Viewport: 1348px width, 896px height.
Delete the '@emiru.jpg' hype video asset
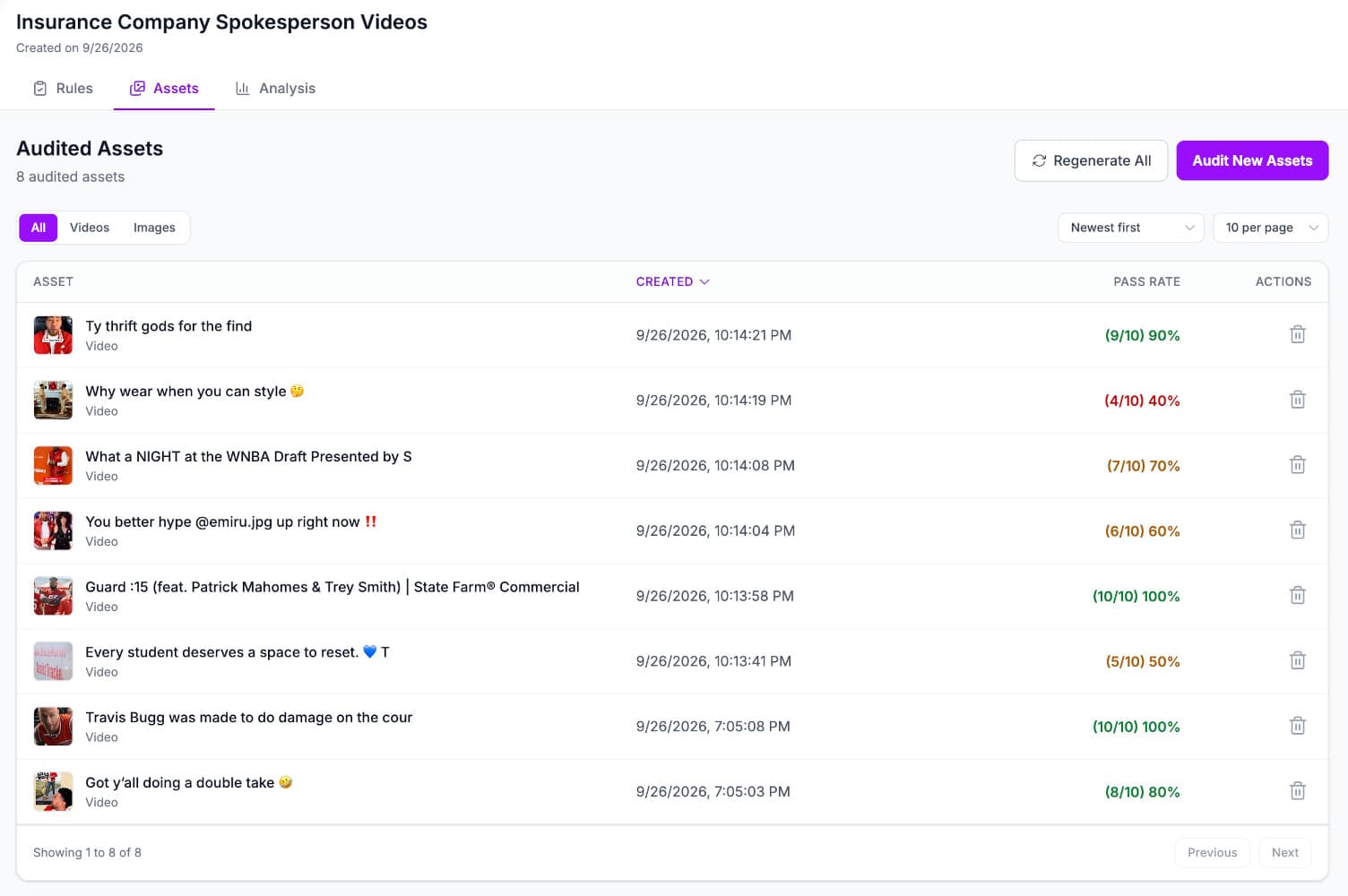1297,530
